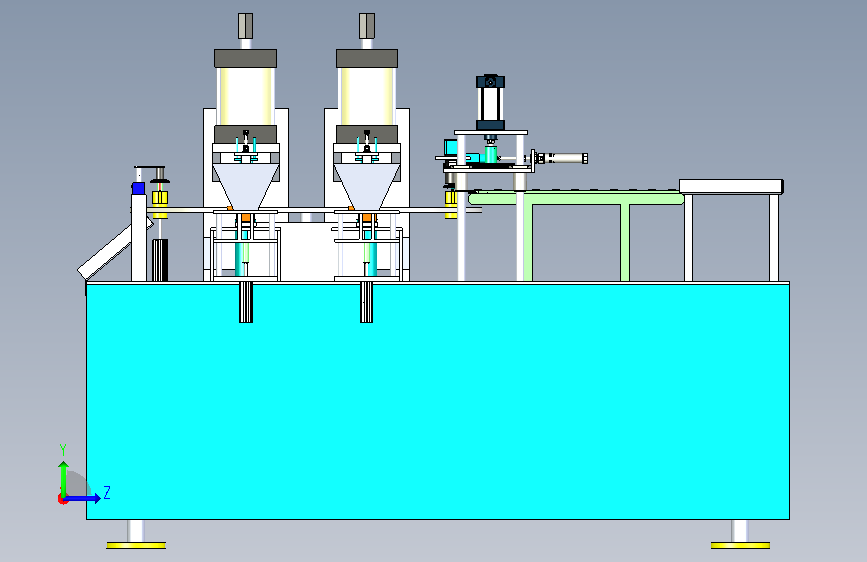Image resolution: width=867 pixels, height=562 pixels.
Task: Click the "Y" axis label
Action: pos(63,450)
